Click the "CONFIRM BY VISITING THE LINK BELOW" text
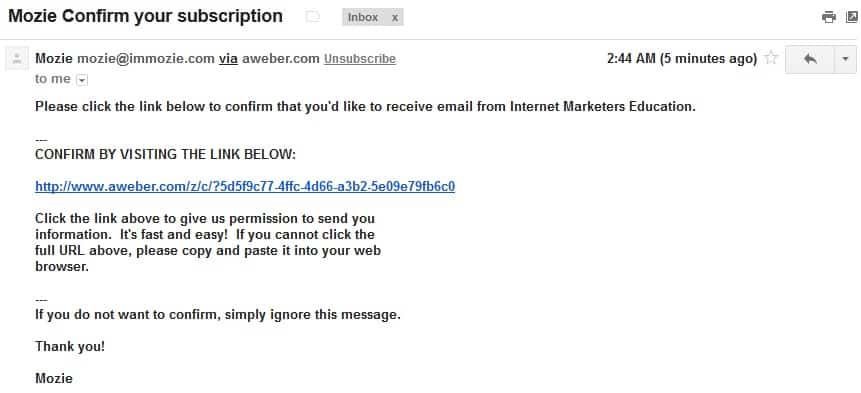861x393 pixels. tap(165, 155)
